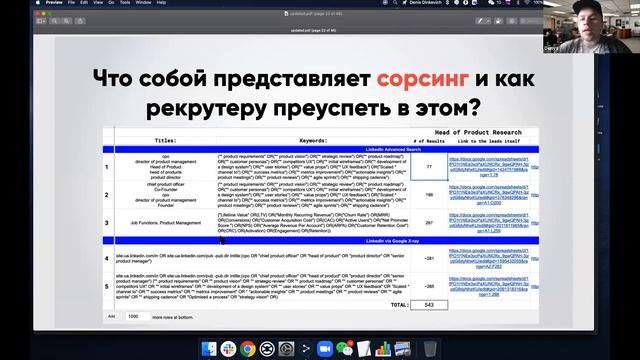Open the arrow prompt app in dock
This screenshot has width=640, height=360.
pyautogui.click(x=306, y=349)
